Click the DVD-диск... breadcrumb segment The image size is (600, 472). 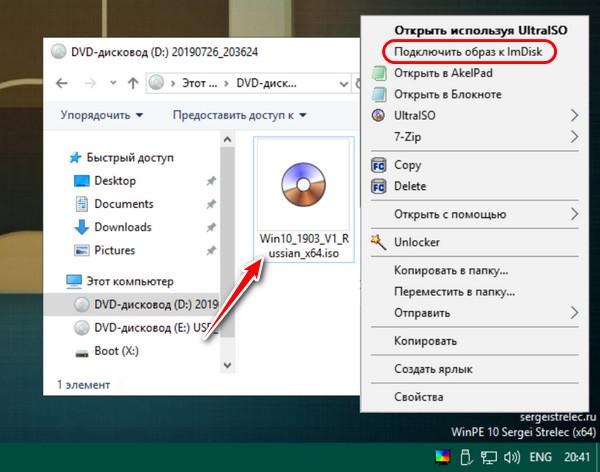266,83
